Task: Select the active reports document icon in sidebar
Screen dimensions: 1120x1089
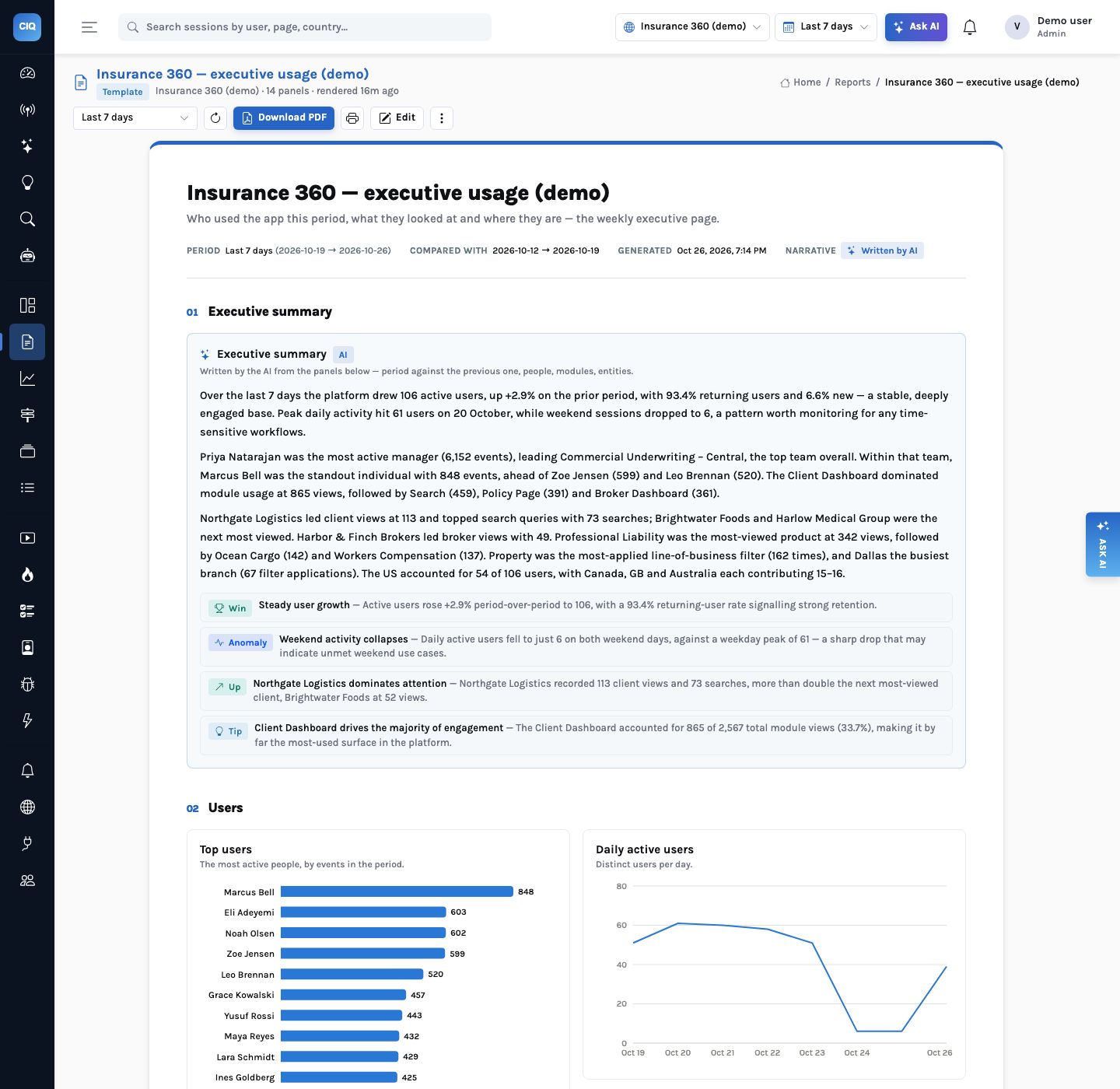Action: [27, 341]
